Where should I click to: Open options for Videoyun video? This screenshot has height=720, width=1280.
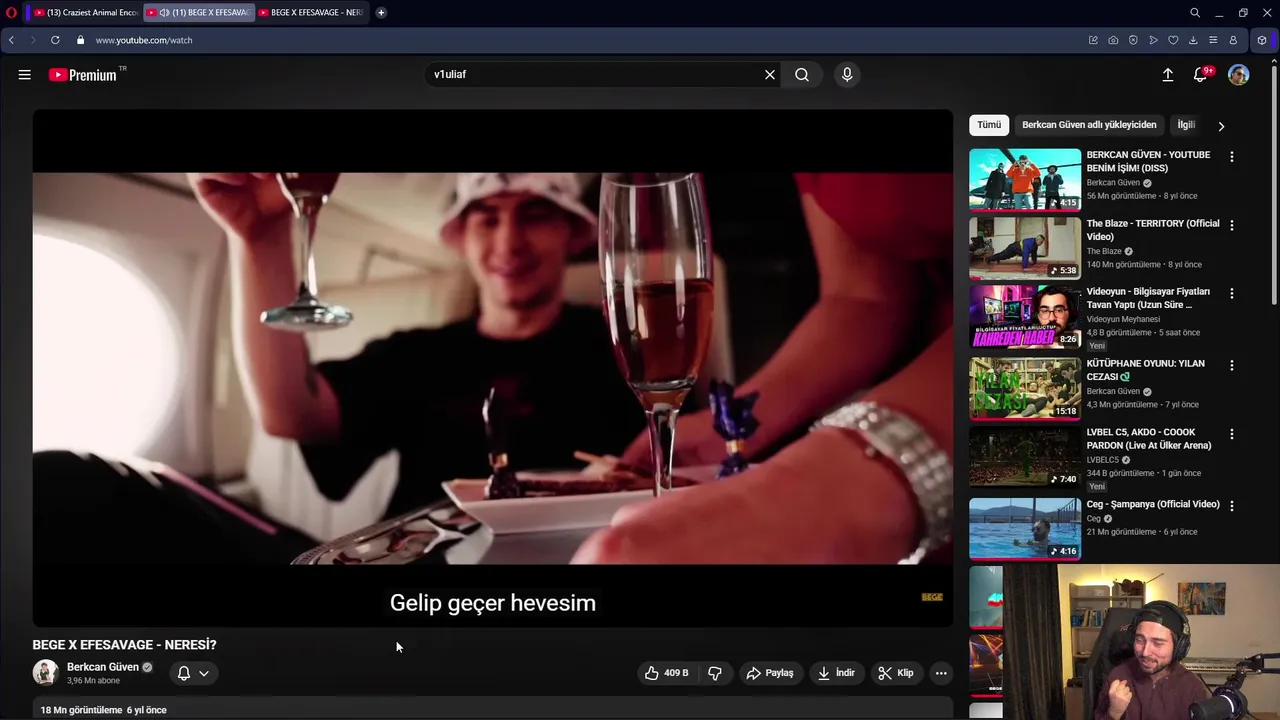pos(1232,294)
